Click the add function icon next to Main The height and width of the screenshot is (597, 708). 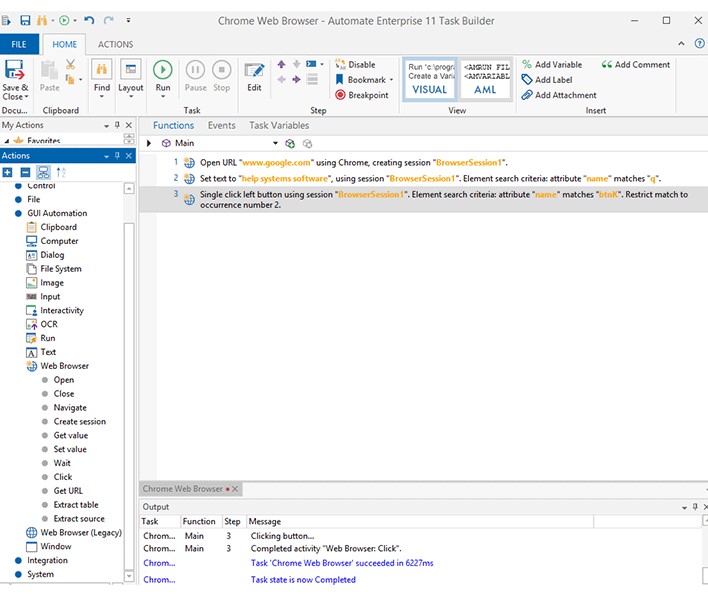(290, 144)
